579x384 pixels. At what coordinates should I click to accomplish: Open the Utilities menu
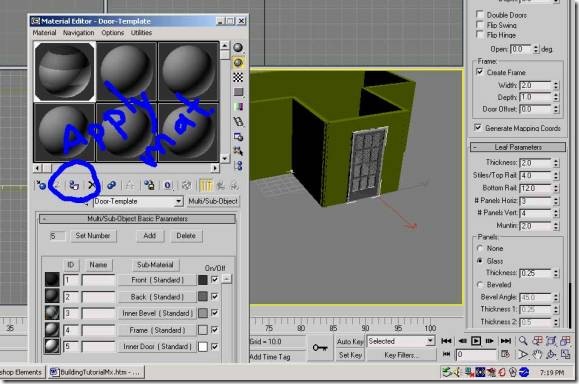tap(141, 32)
